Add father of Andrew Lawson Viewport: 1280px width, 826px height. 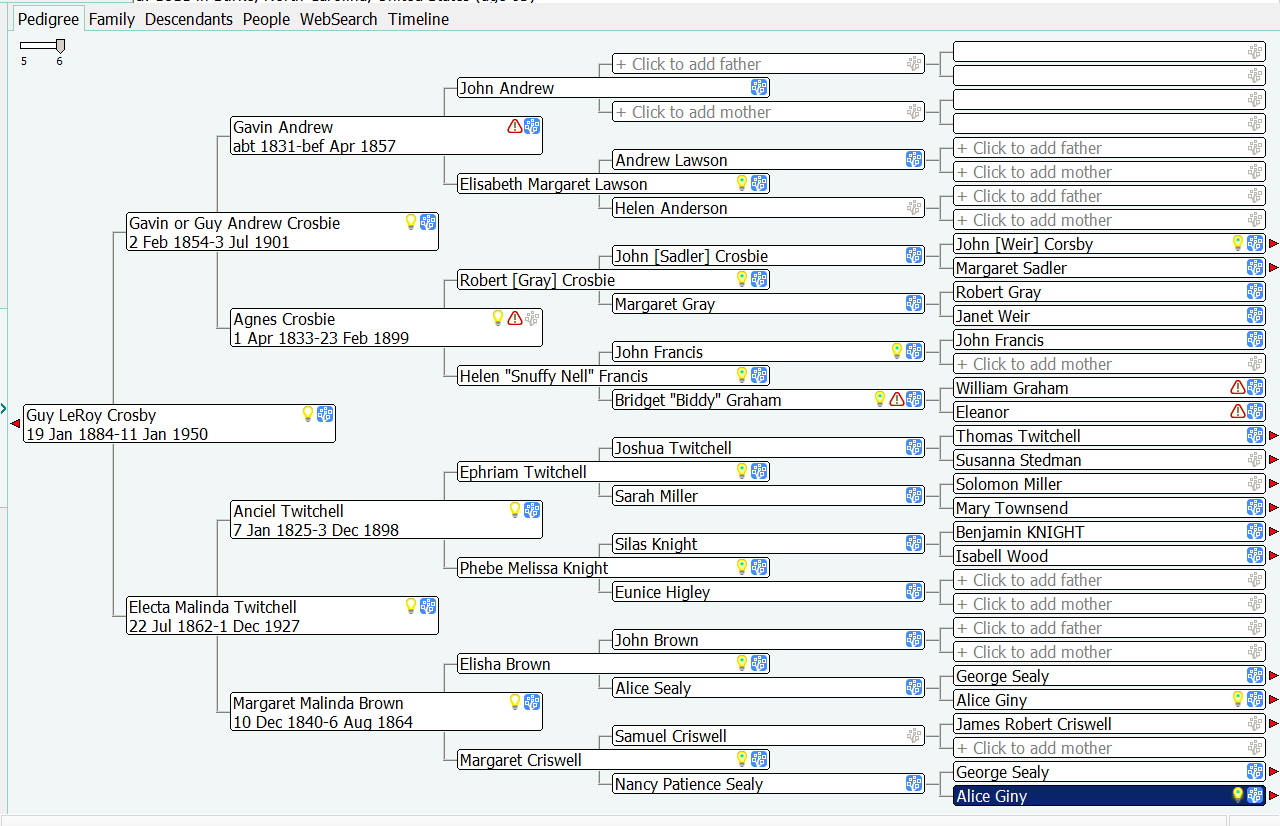tap(1109, 147)
